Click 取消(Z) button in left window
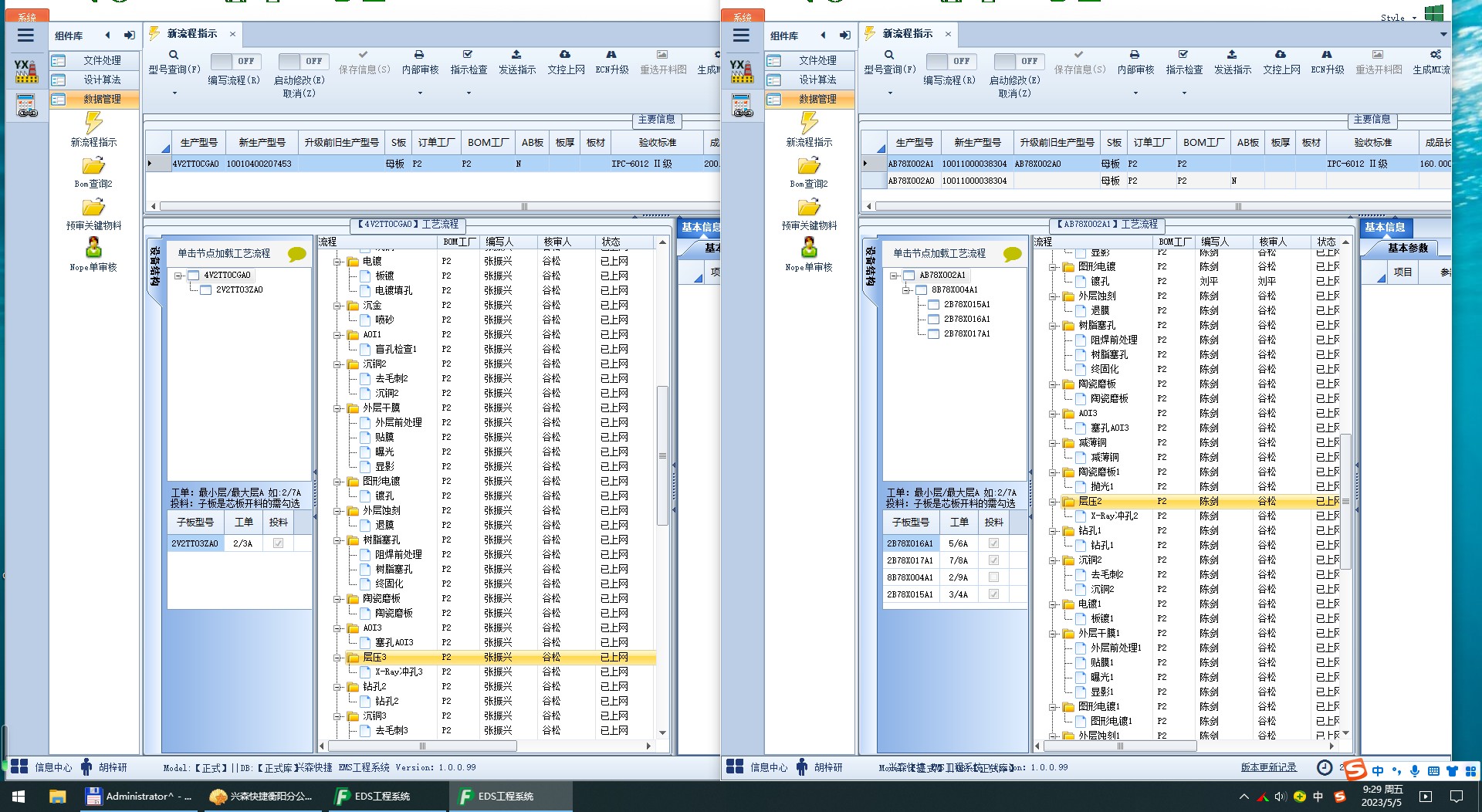Viewport: 1482px width, 812px height. (x=299, y=93)
